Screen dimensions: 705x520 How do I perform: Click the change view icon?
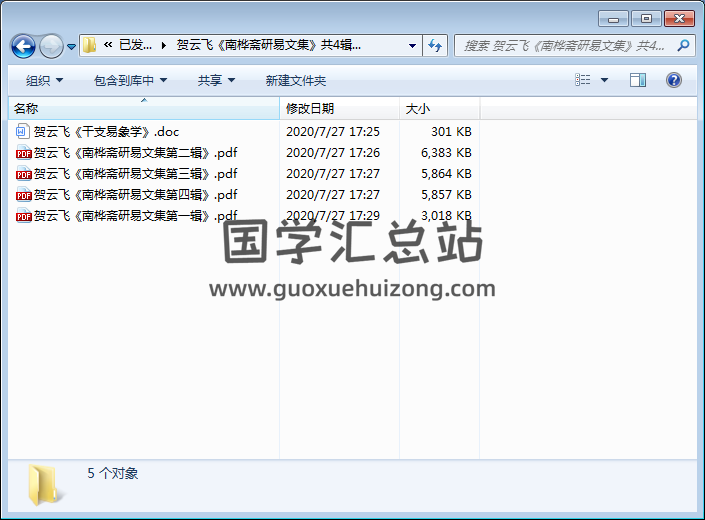click(x=584, y=80)
